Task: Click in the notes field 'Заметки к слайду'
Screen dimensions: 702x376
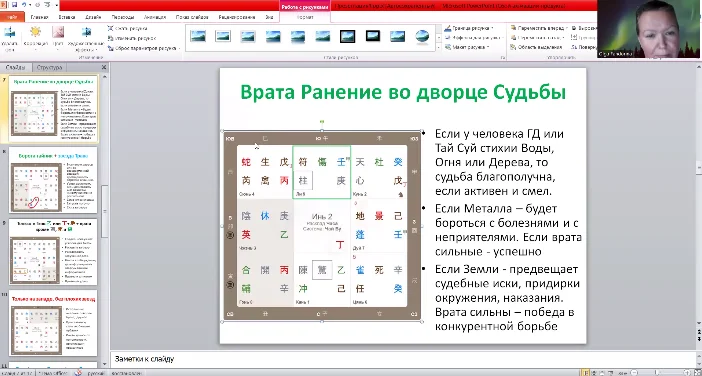Action: 405,359
